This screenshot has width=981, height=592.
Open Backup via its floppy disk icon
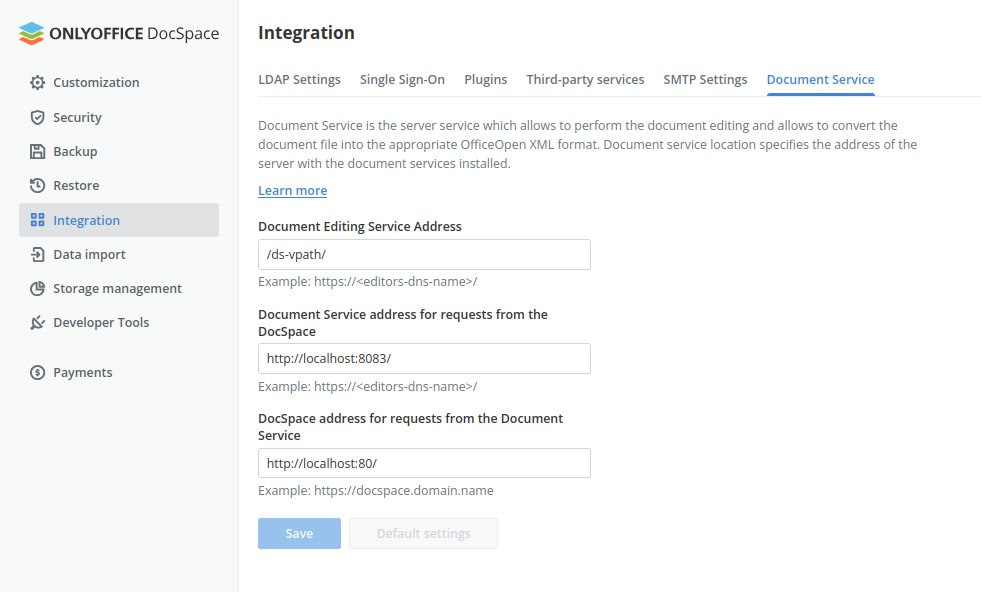38,151
